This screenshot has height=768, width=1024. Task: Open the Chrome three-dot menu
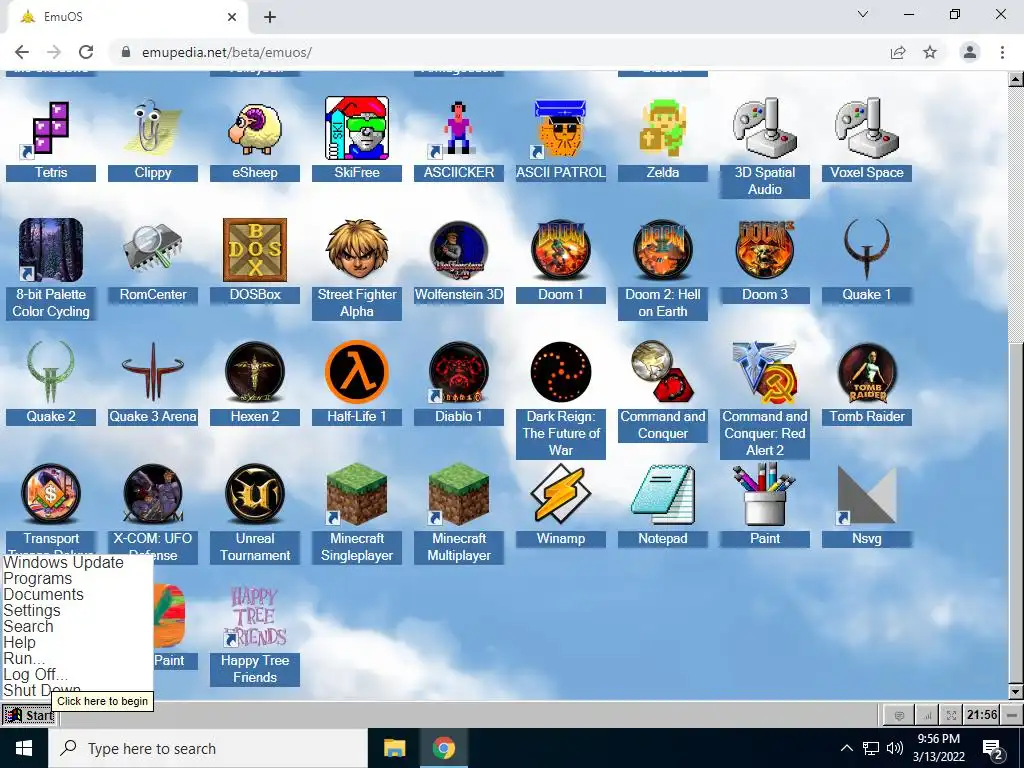(x=1002, y=52)
